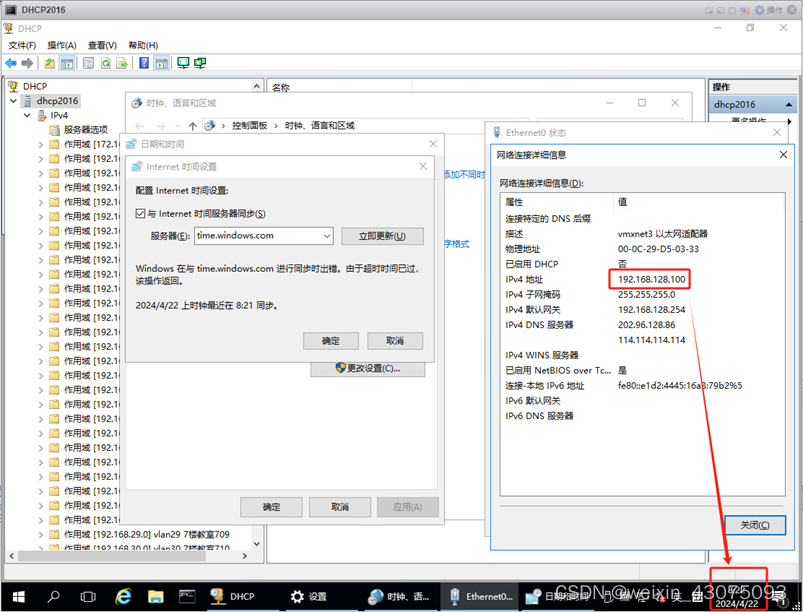Open the 查看(V) menu
Viewport: 803px width, 612px height.
[102, 46]
